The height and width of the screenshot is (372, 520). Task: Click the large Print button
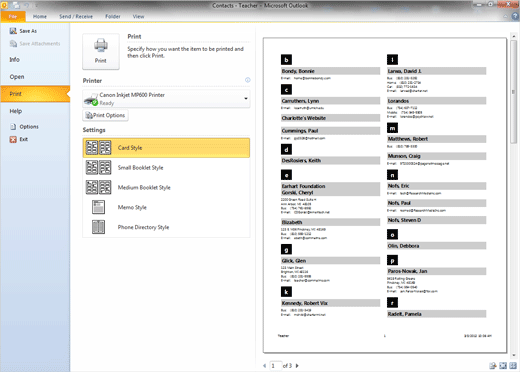(x=101, y=51)
